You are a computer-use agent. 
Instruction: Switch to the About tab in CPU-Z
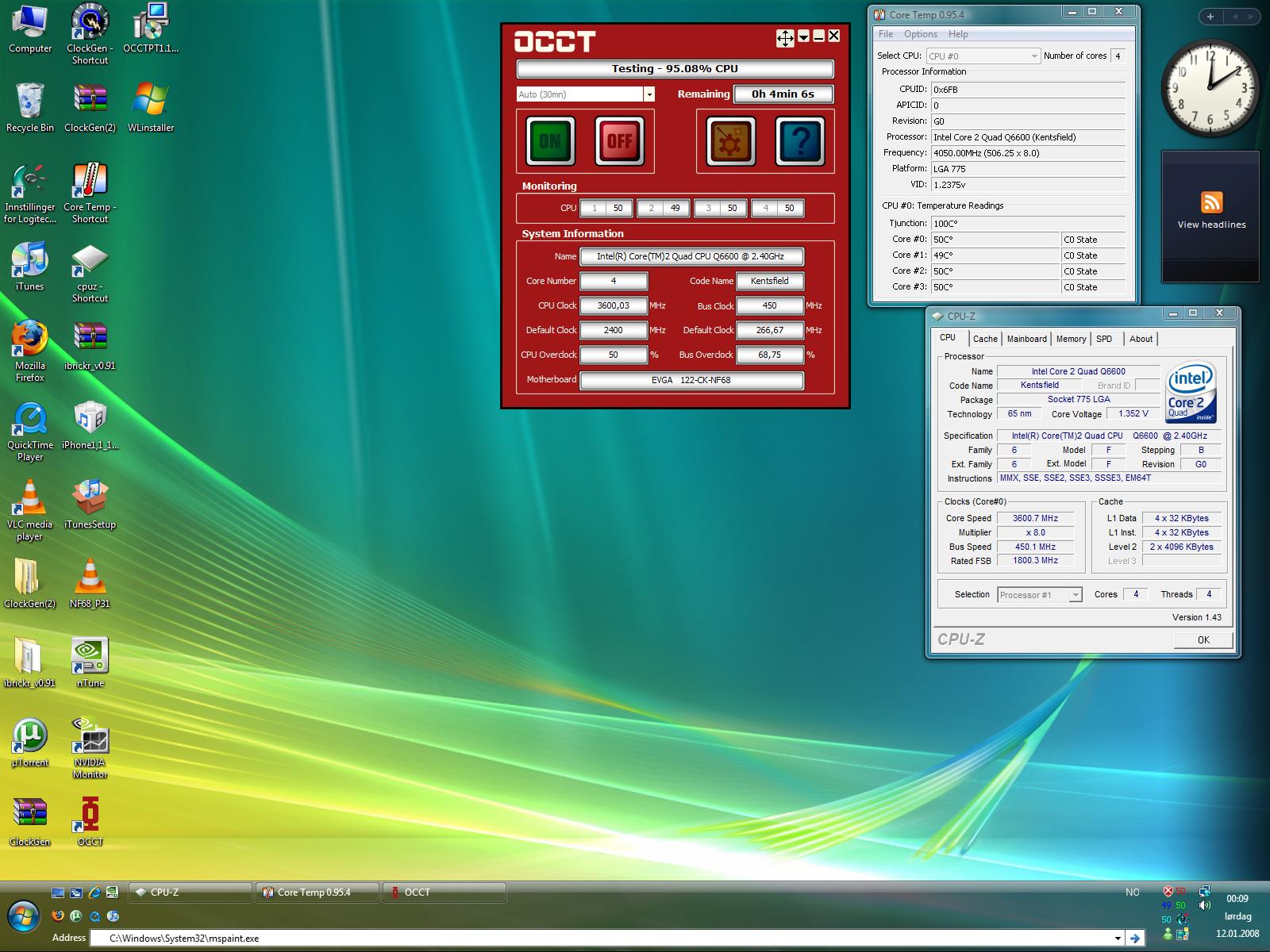pyautogui.click(x=1141, y=339)
